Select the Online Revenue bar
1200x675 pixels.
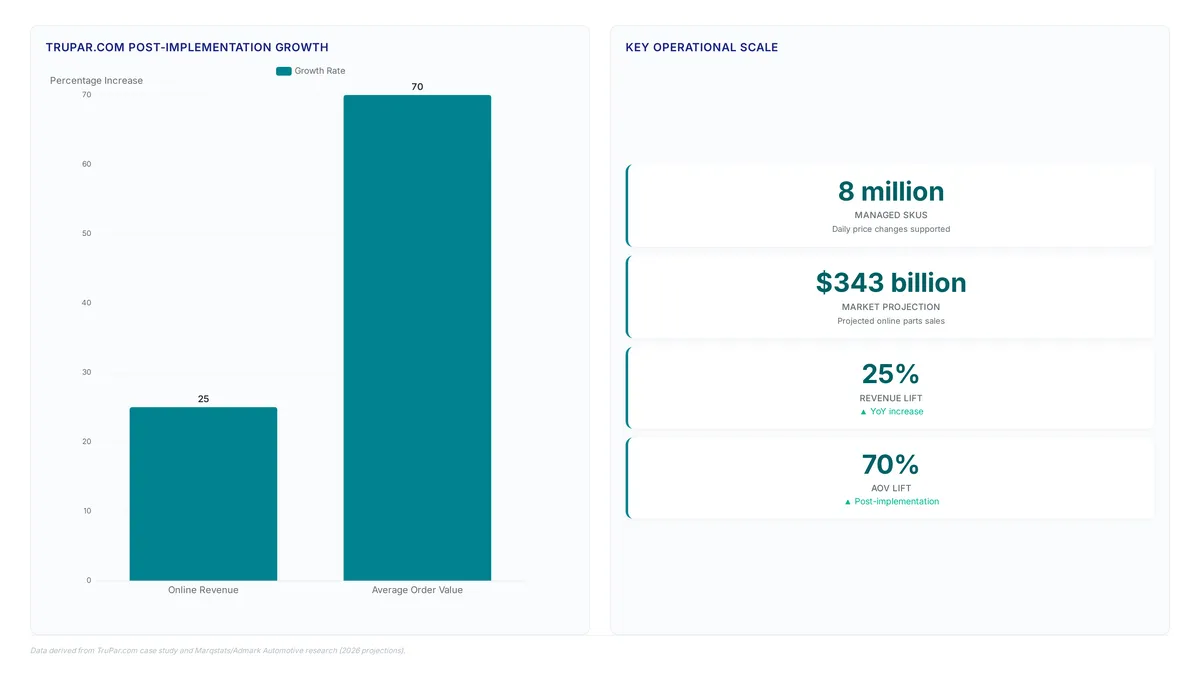click(203, 494)
